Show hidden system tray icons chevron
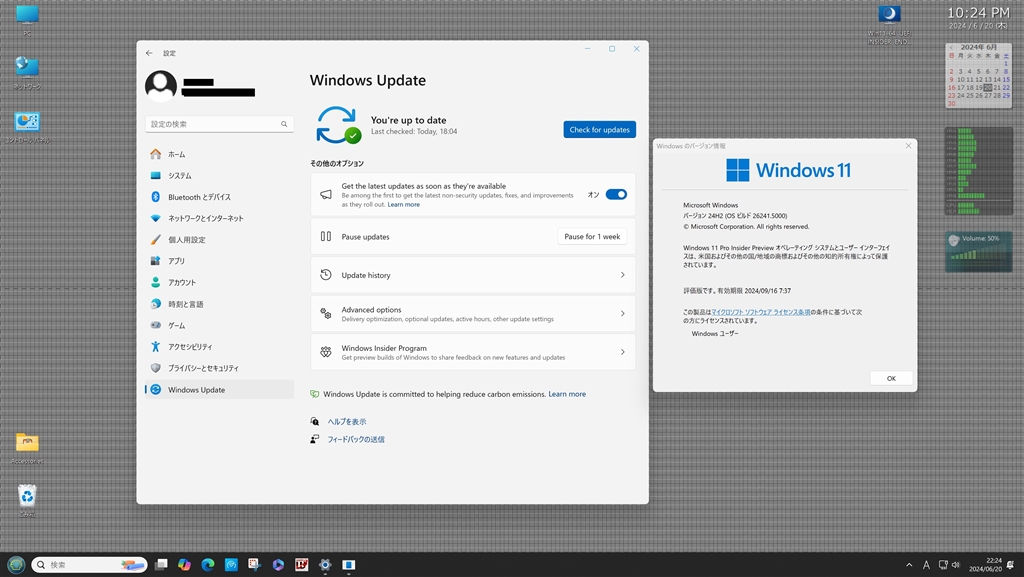This screenshot has height=577, width=1024. pos(908,565)
